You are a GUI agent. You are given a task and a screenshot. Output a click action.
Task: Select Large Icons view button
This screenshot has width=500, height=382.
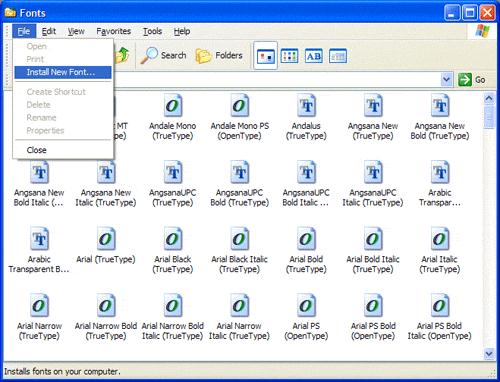[x=265, y=56]
